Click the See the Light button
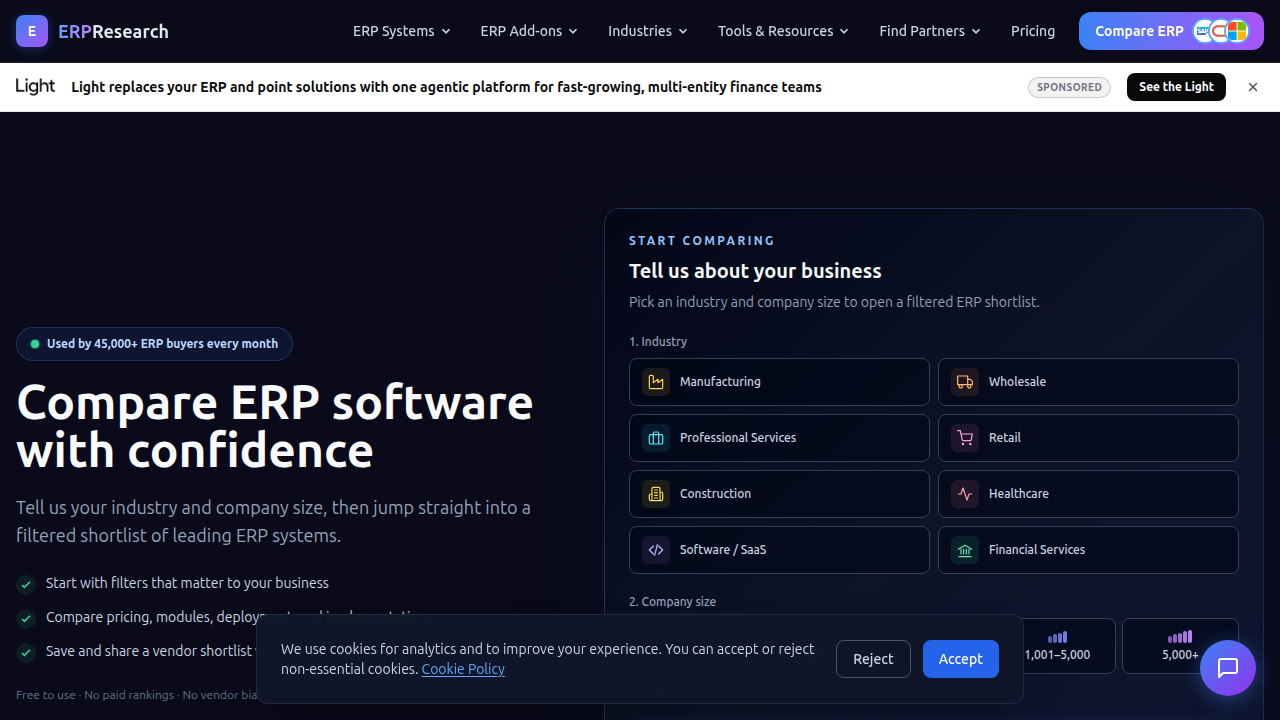The width and height of the screenshot is (1280, 720). click(1176, 87)
